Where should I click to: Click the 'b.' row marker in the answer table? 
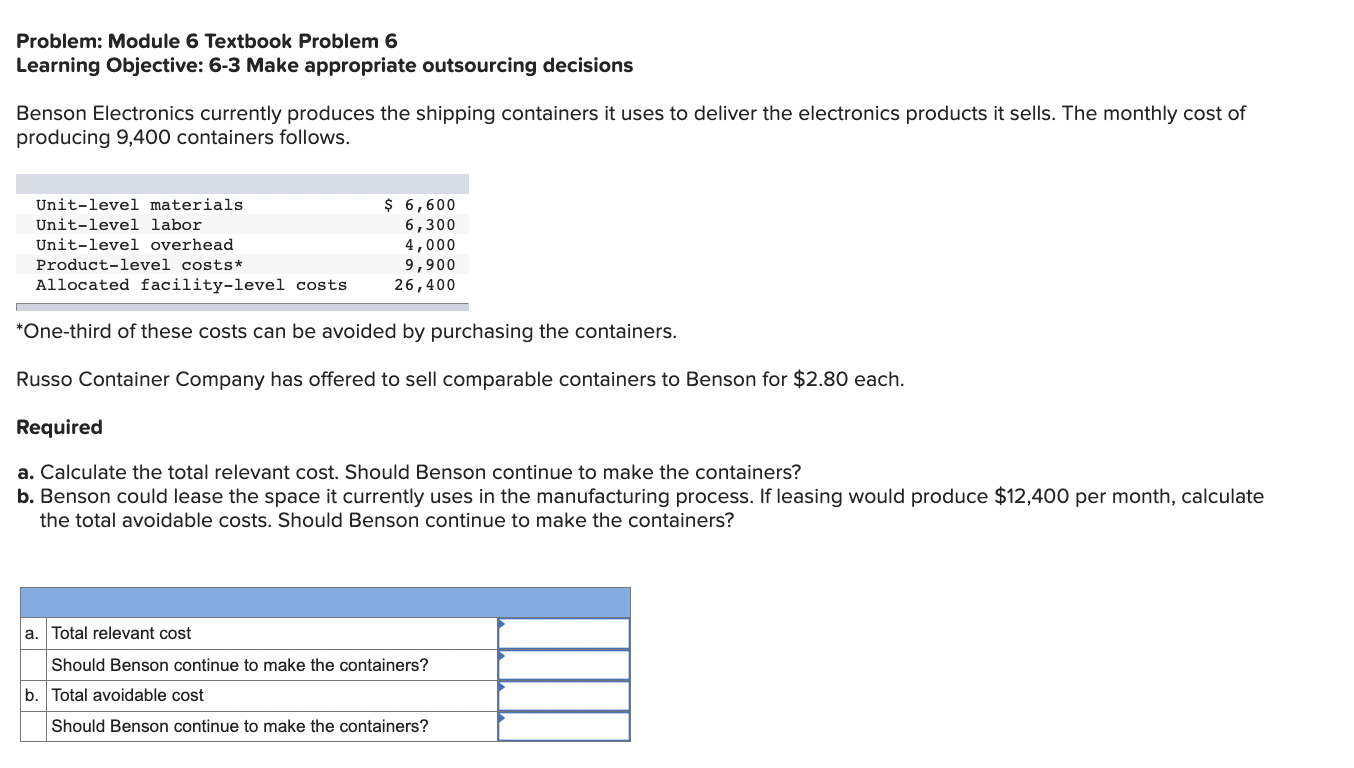(x=31, y=695)
